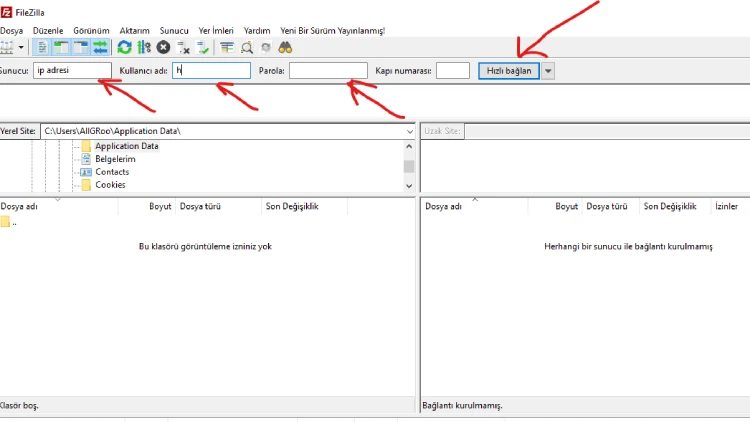Open the Yer İmleri menu

(x=216, y=31)
